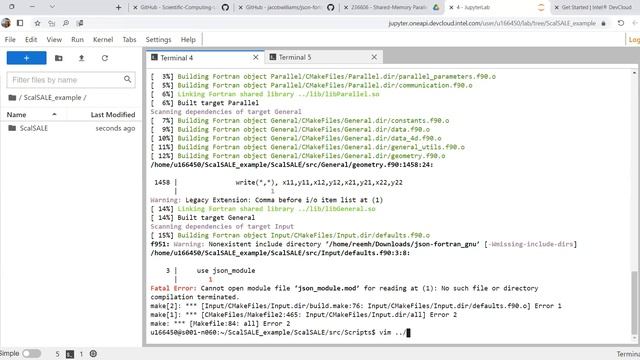Screen dimensions: 640x360
Task: Open the Help menu
Action: 188,40
